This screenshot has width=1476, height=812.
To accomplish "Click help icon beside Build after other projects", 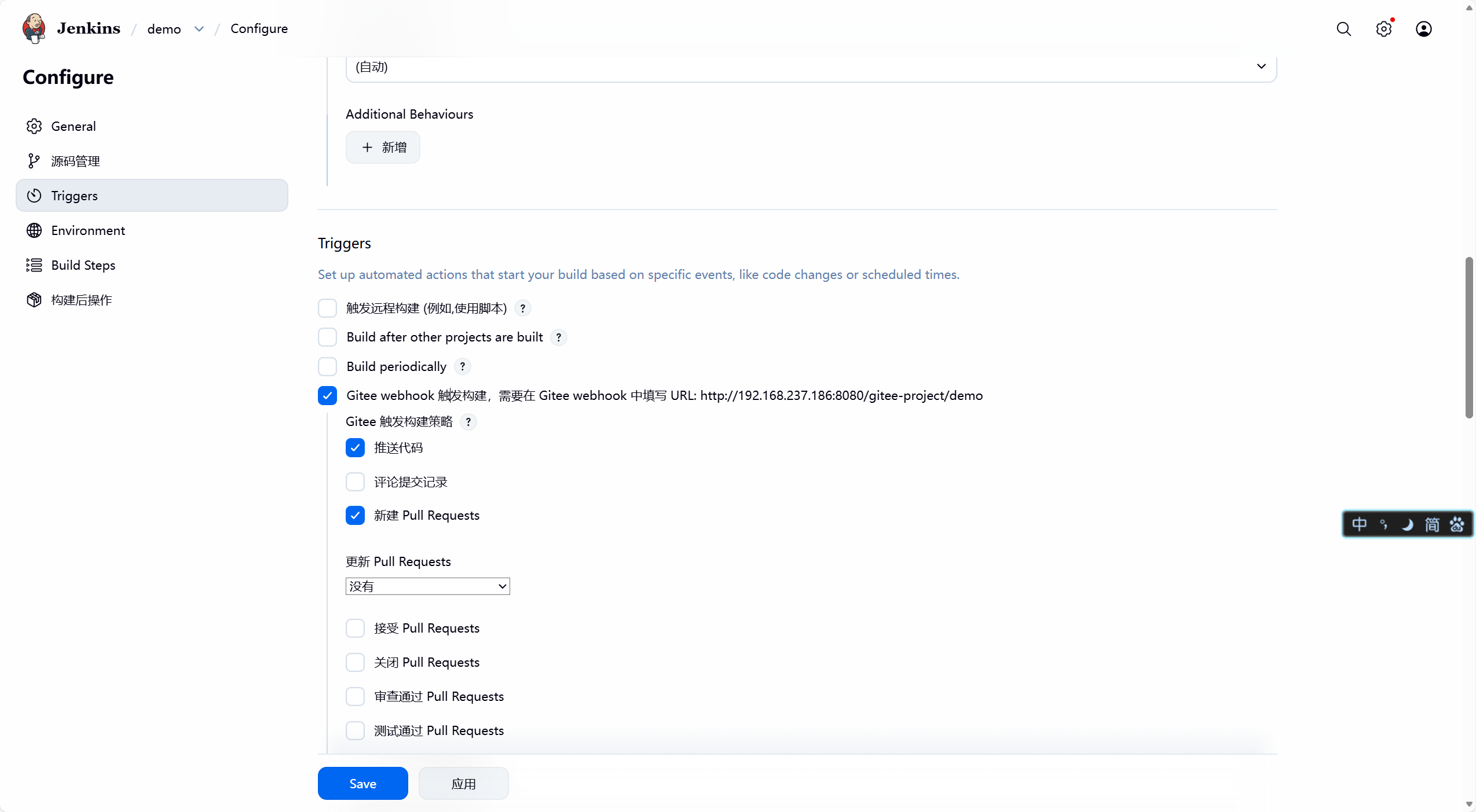I will click(558, 337).
